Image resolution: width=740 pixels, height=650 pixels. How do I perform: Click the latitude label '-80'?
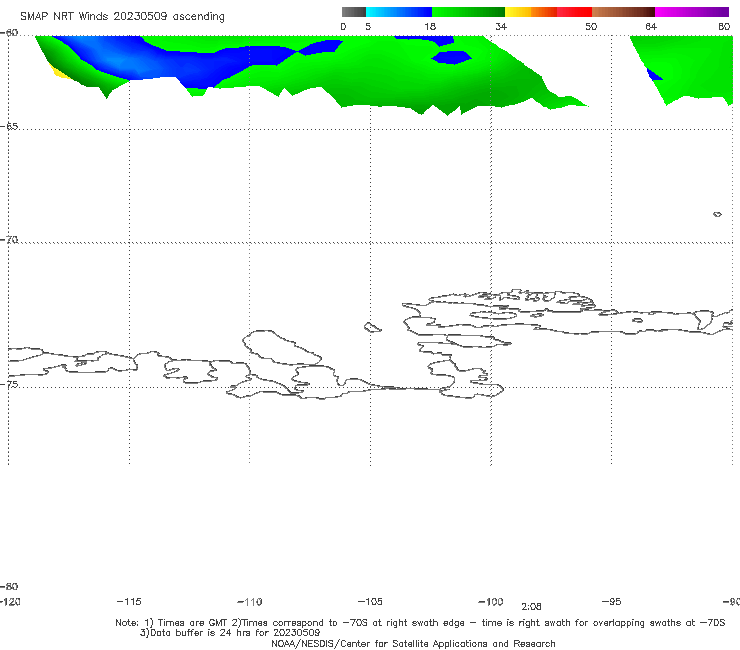point(9,587)
